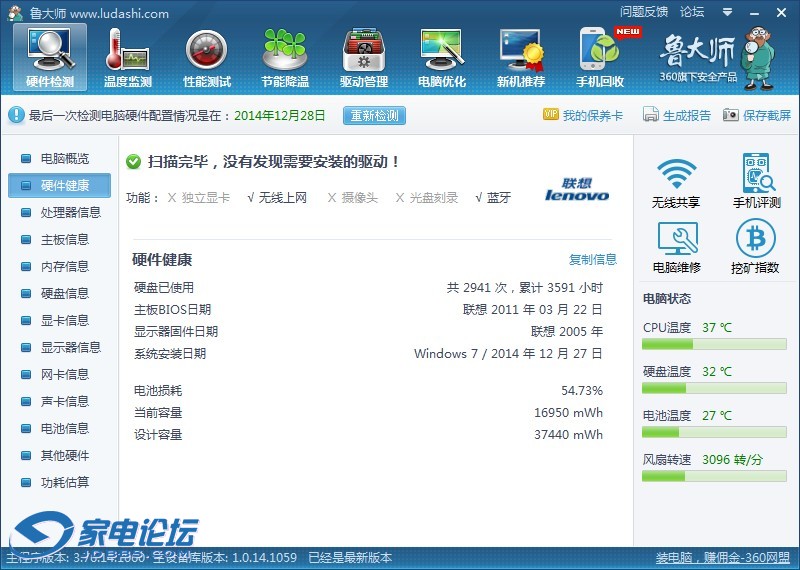Select 硬件健康 in the sidebar
This screenshot has width=800, height=570.
(x=59, y=185)
